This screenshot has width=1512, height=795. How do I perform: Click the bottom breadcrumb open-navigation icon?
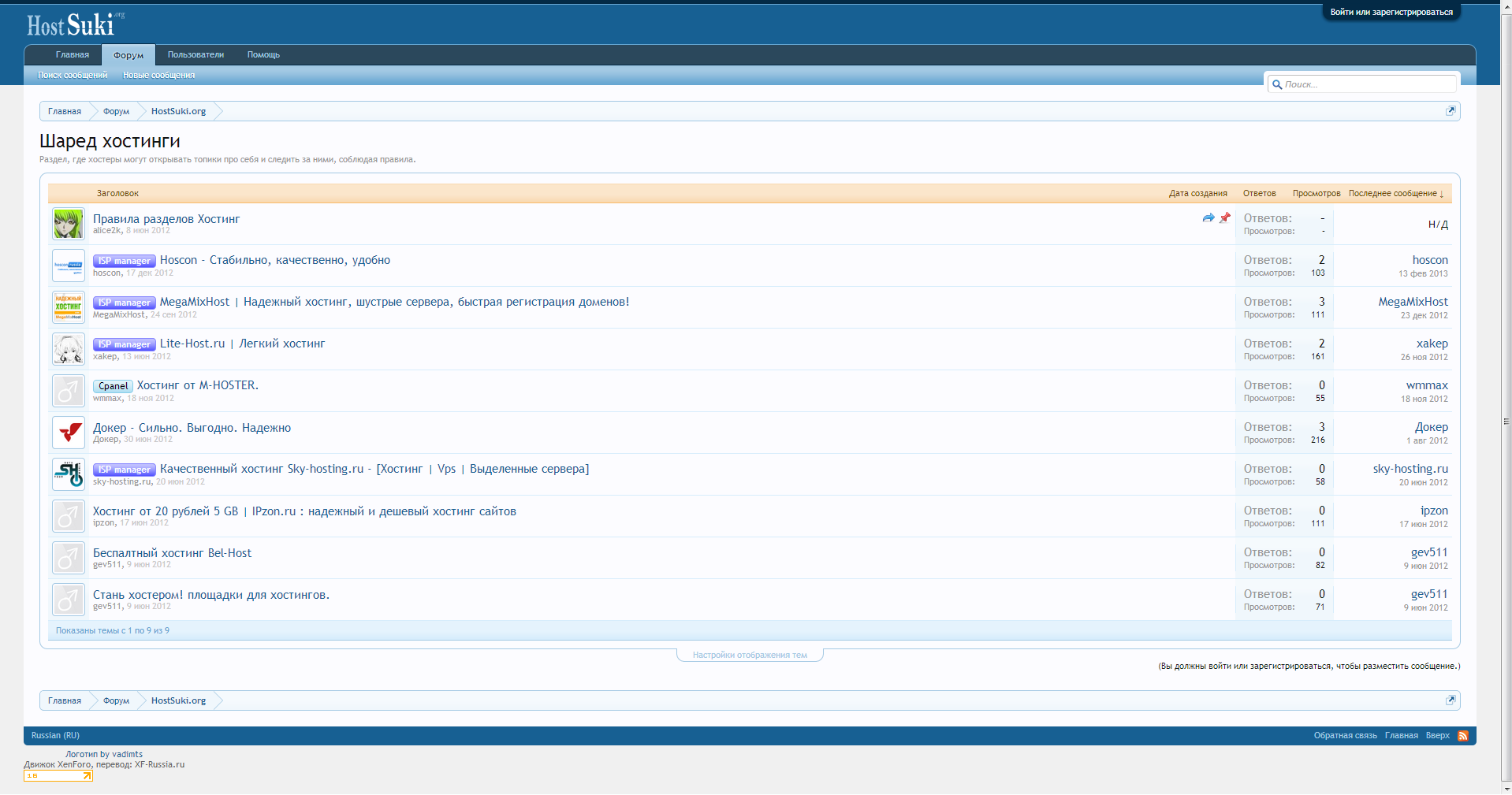coord(1450,700)
